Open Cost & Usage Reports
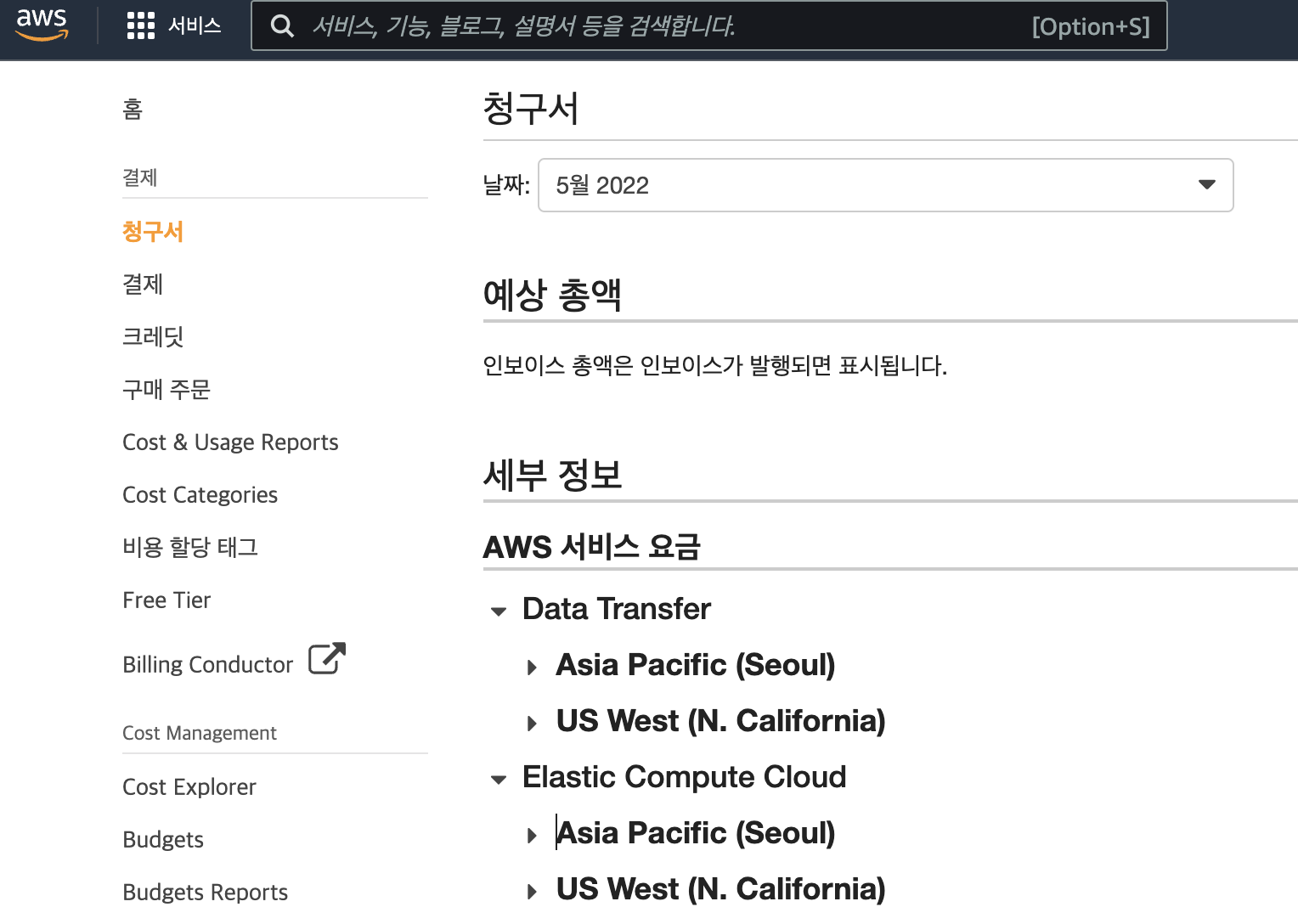1298x924 pixels. click(230, 442)
